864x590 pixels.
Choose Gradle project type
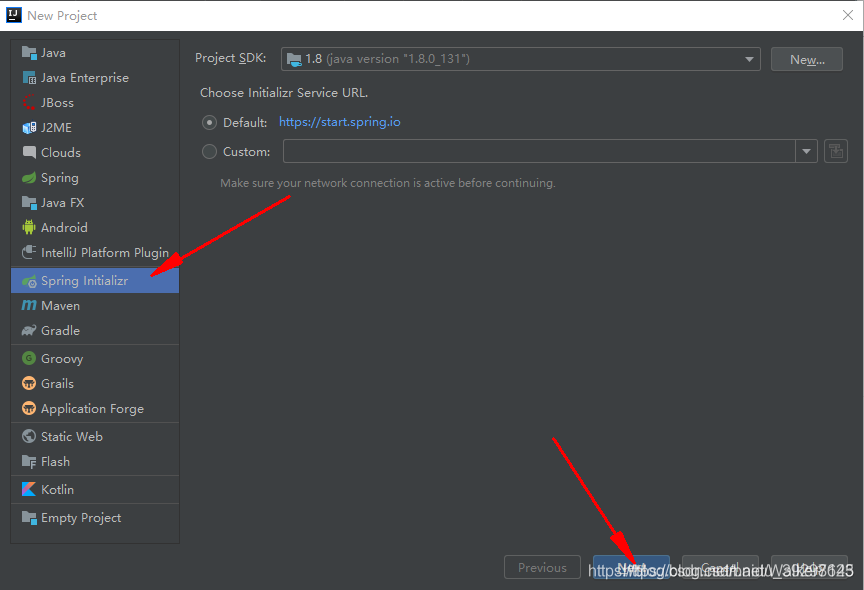(x=95, y=331)
